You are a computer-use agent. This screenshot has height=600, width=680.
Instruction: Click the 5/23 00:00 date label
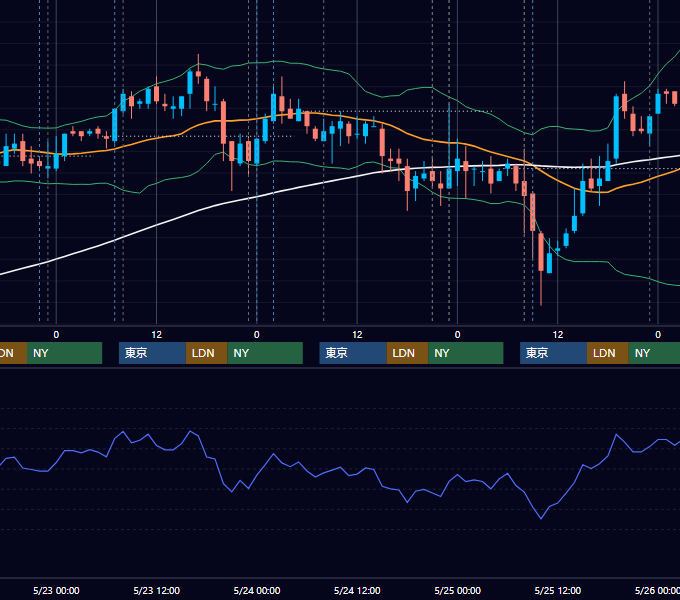(56, 590)
